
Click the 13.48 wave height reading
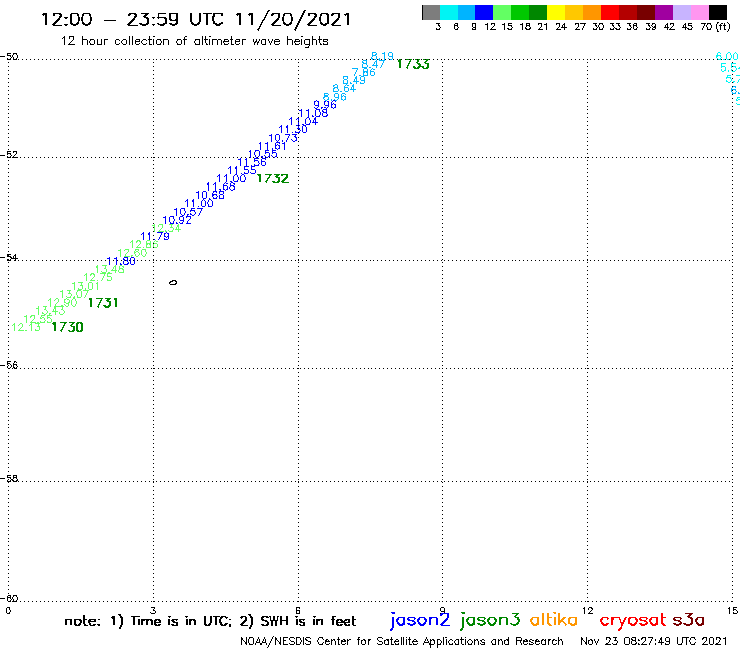[x=109, y=269]
